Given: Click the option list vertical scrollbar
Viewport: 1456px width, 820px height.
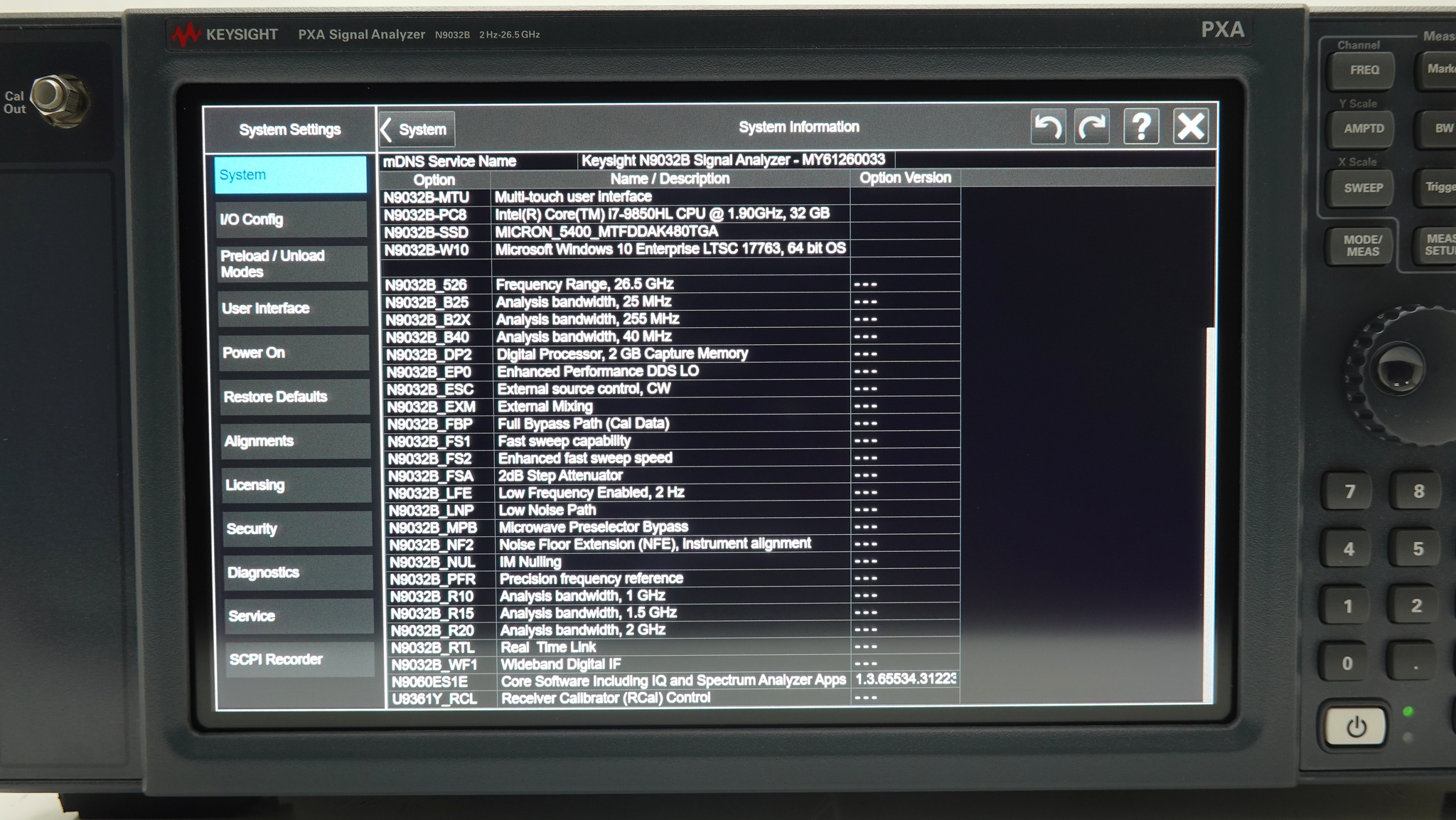Looking at the screenshot, I should point(1211,514).
